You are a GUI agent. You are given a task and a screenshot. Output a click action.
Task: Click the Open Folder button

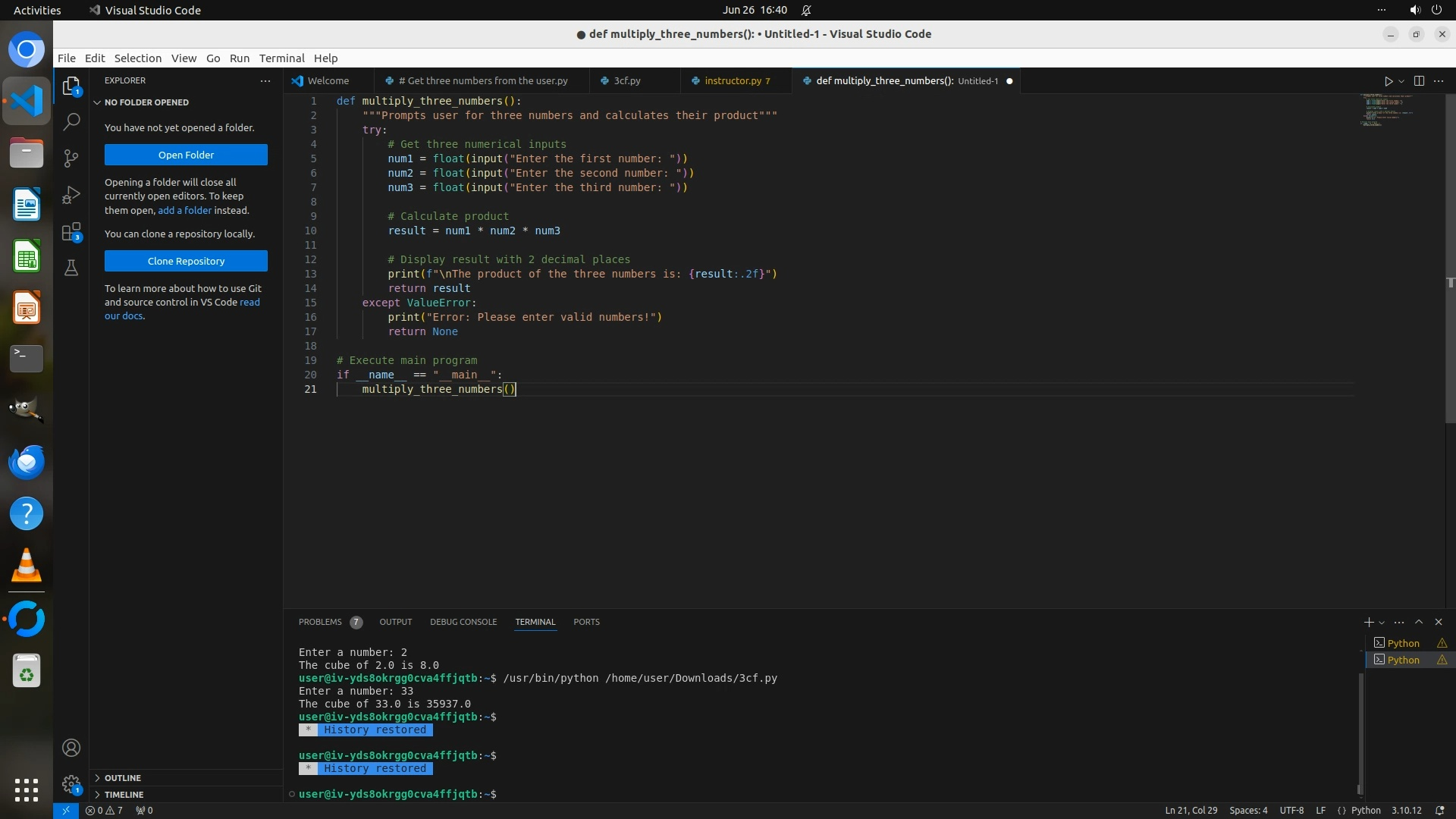[186, 155]
